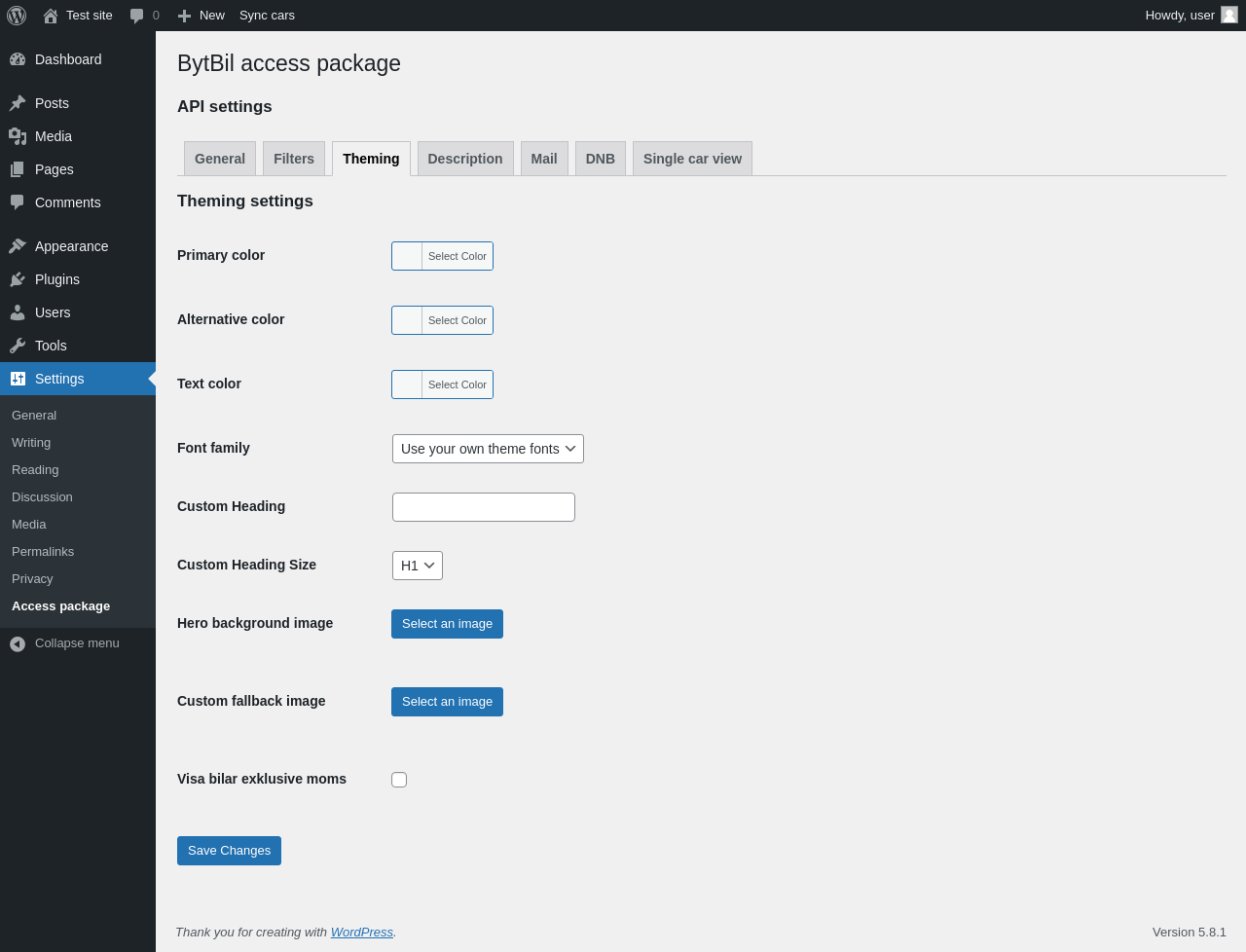Click the user avatar next to Howdy, user
This screenshot has width=1246, height=952.
click(x=1229, y=15)
